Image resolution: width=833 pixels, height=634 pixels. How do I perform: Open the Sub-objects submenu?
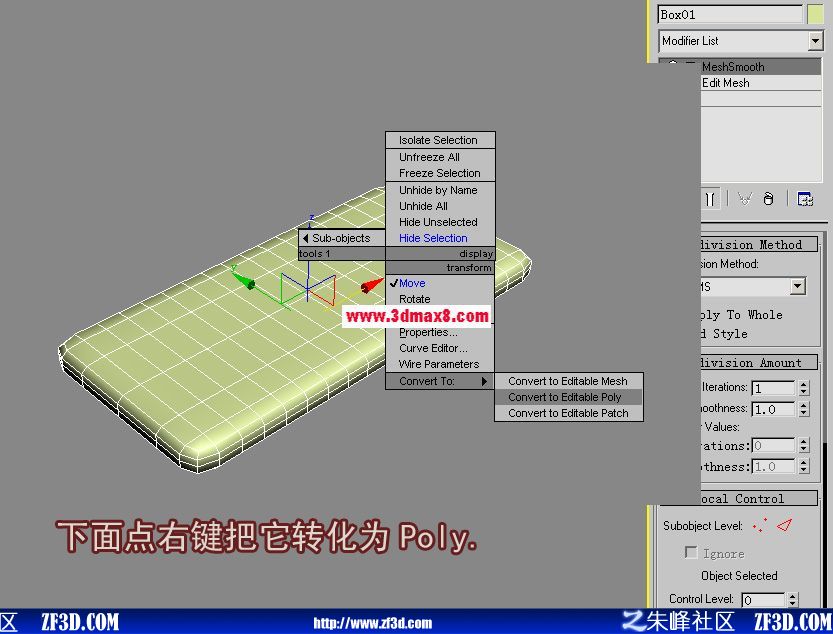(342, 238)
